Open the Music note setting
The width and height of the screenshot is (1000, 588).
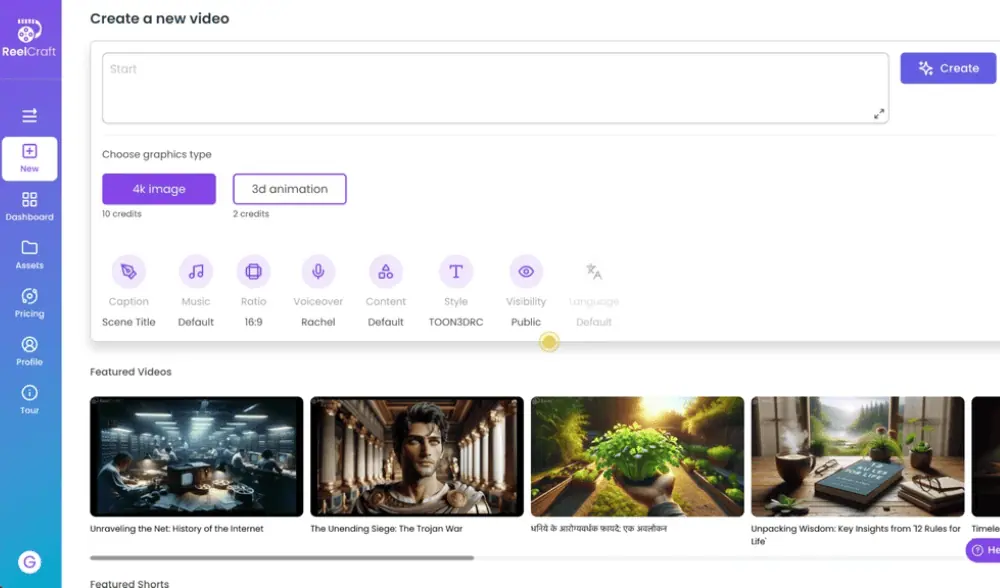(196, 271)
